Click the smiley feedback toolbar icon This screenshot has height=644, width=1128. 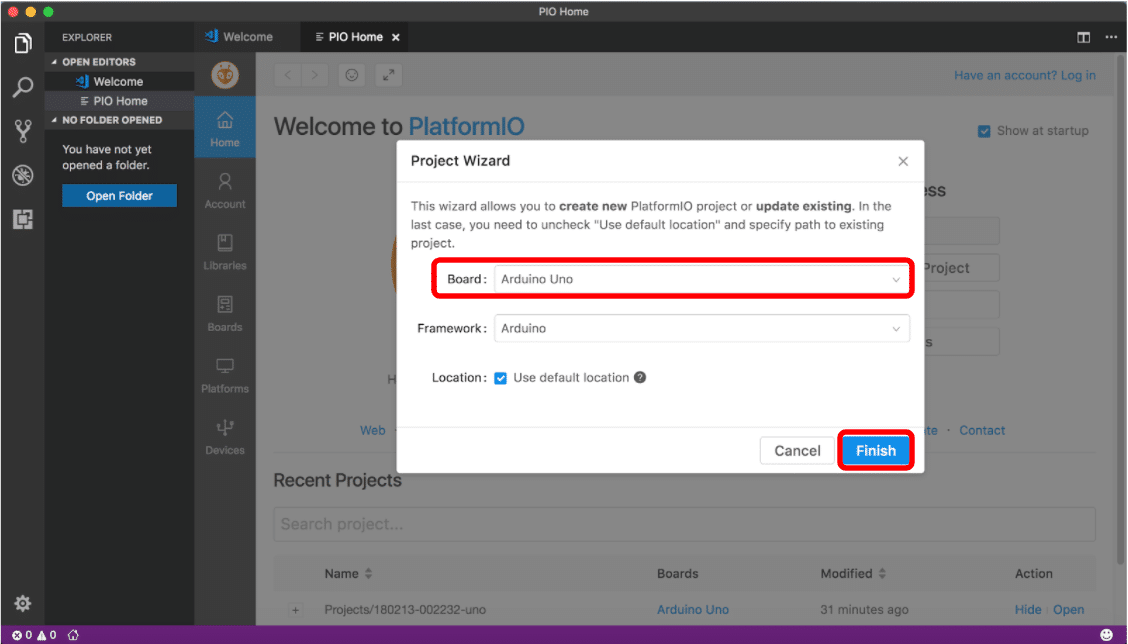click(x=352, y=75)
